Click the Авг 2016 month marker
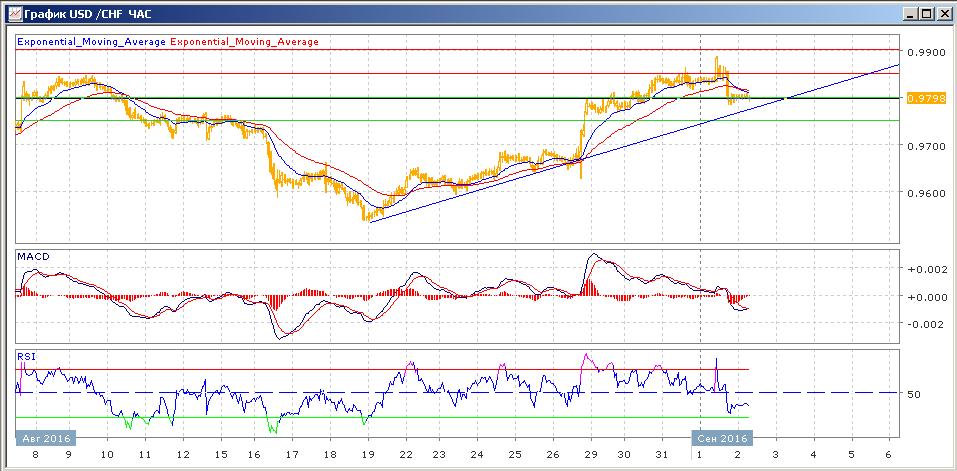Viewport: 957px width, 471px height. (46, 439)
